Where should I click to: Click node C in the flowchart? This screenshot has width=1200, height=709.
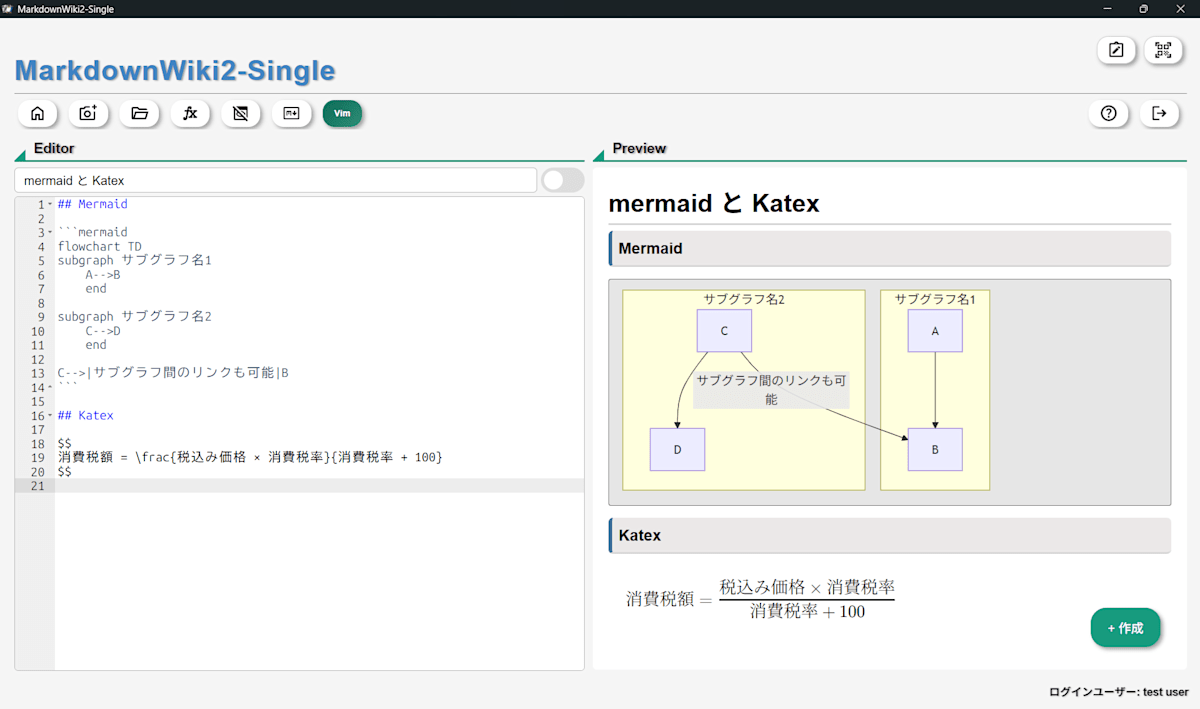tap(724, 331)
